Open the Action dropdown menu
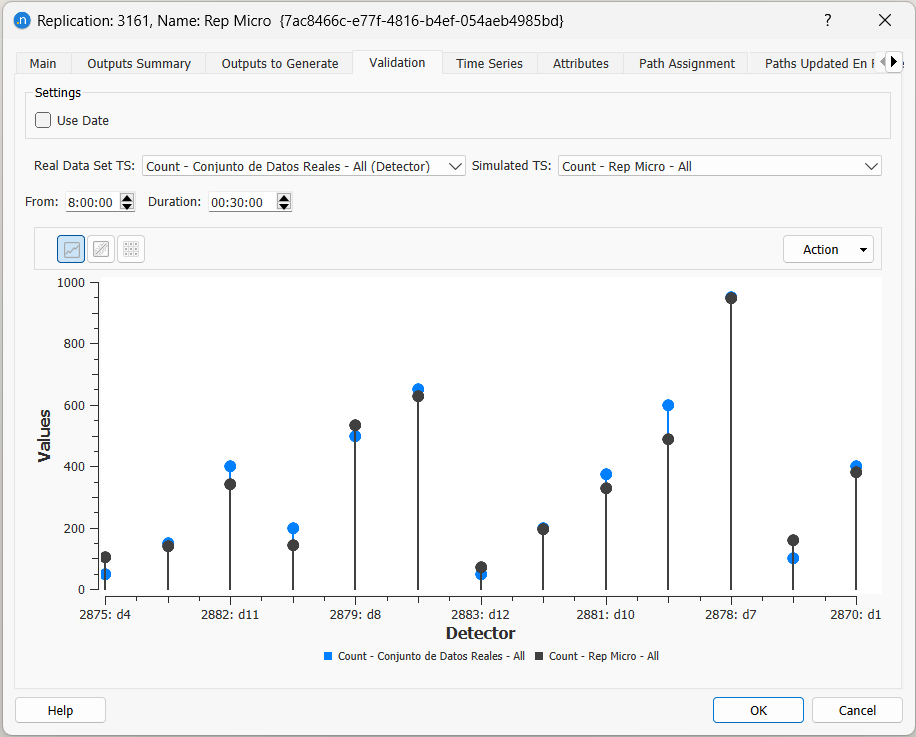Image resolution: width=916 pixels, height=737 pixels. pos(828,248)
